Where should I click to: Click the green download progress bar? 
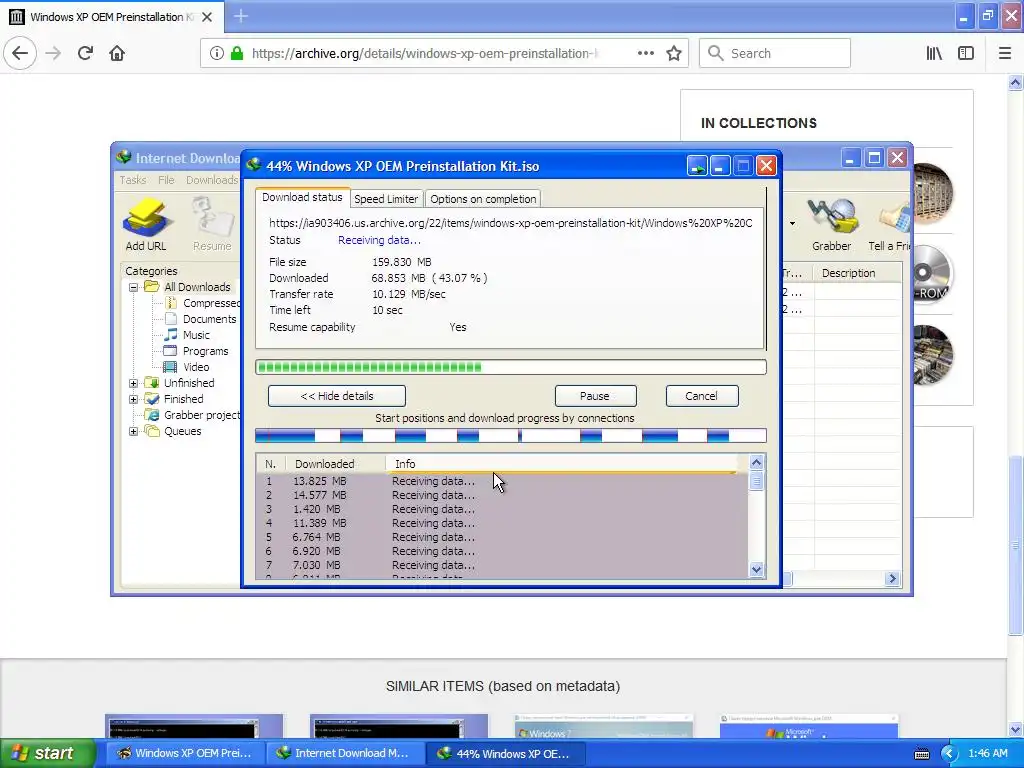click(x=511, y=367)
